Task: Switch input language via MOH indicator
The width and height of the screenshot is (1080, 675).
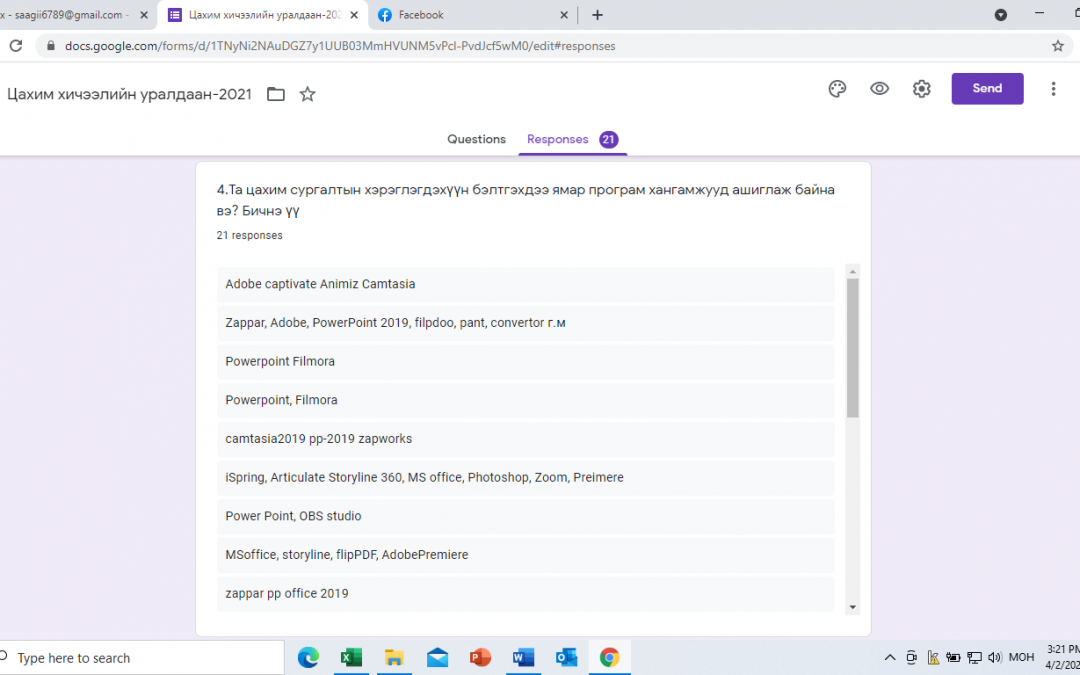Action: tap(1021, 658)
